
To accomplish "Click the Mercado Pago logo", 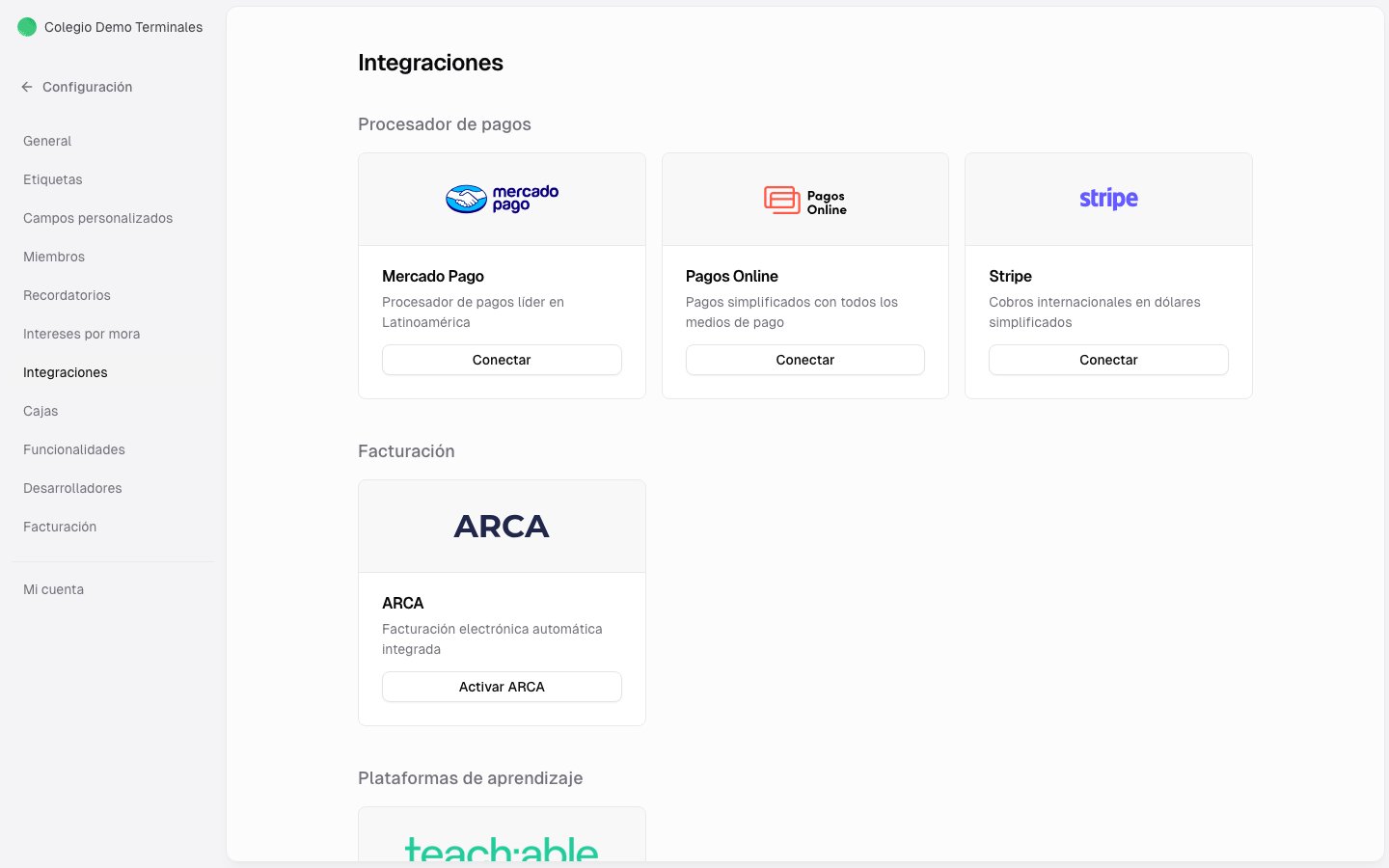I will tap(502, 199).
